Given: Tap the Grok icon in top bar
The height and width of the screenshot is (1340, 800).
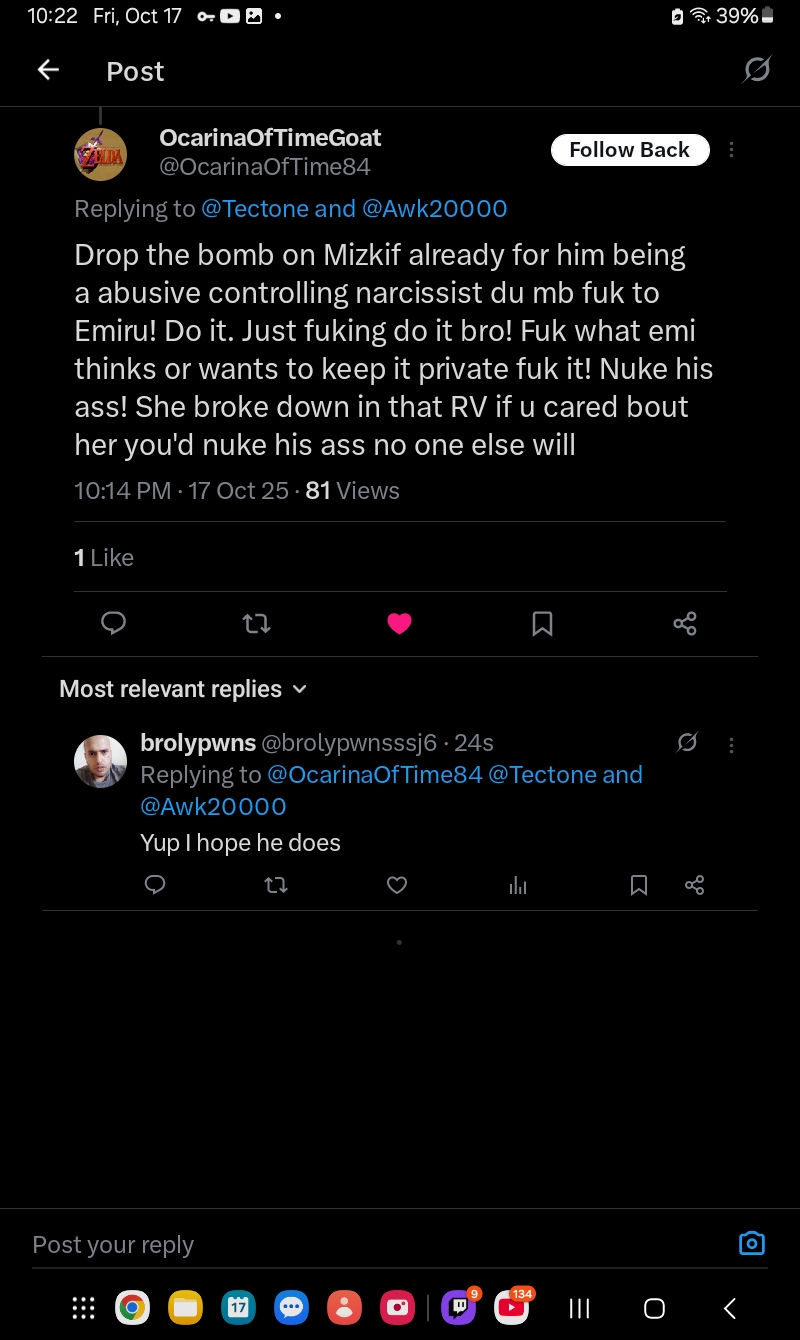Looking at the screenshot, I should (757, 70).
